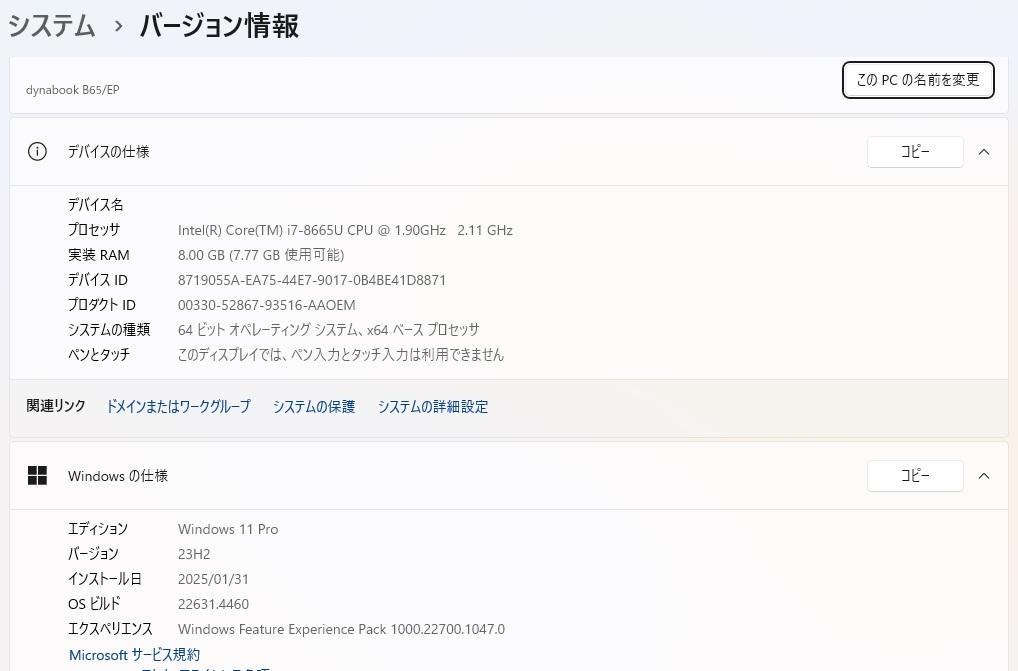Click the プロダクト ID label
The image size is (1018, 671).
(x=102, y=304)
